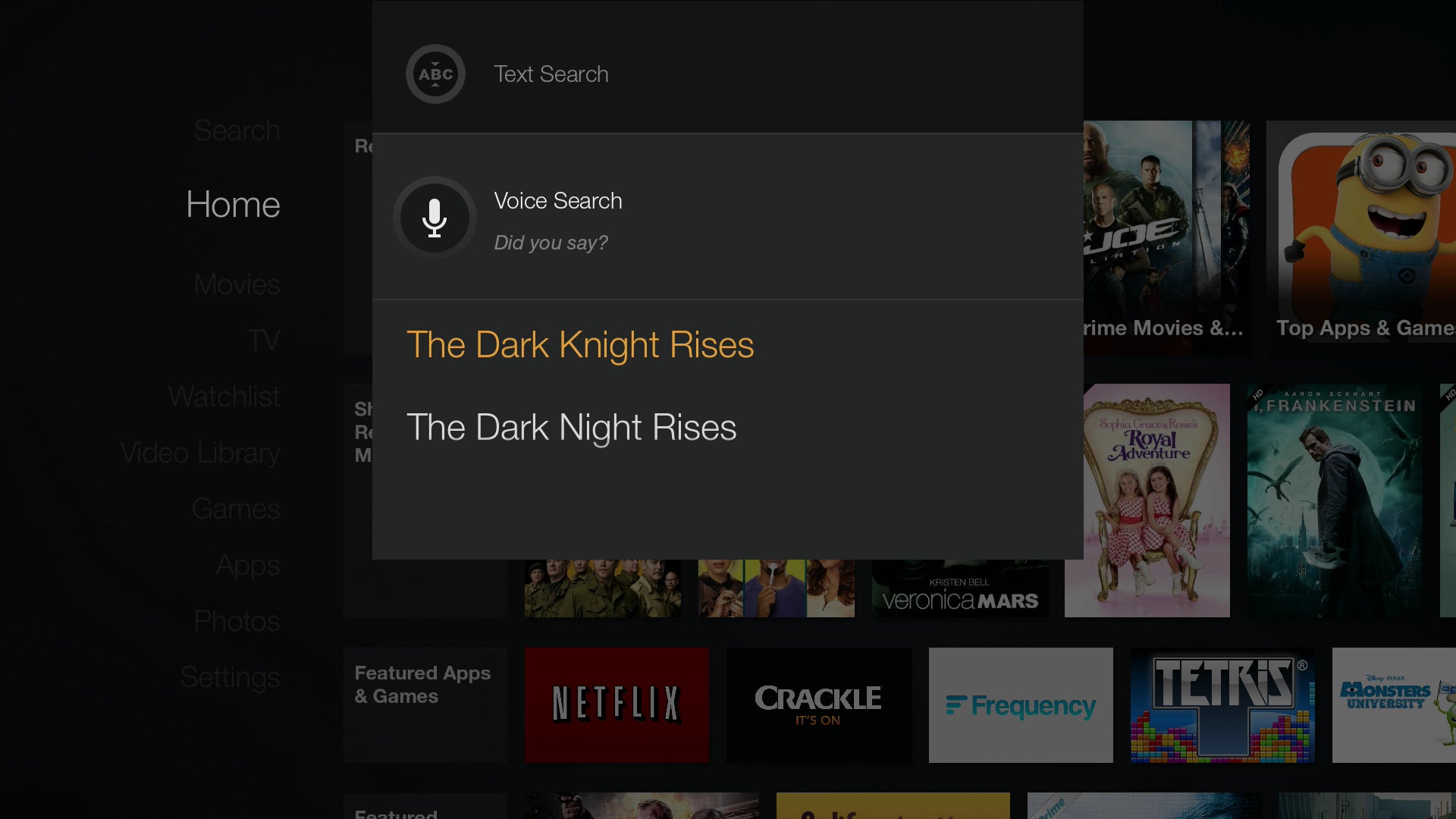Go to Home in the sidebar

(x=233, y=205)
